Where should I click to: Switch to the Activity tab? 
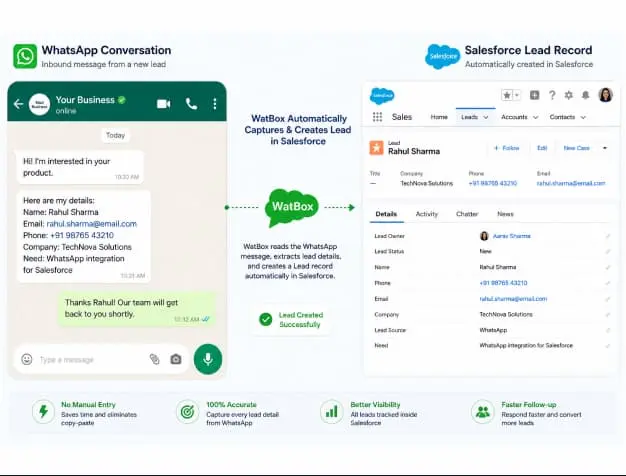coord(427,214)
